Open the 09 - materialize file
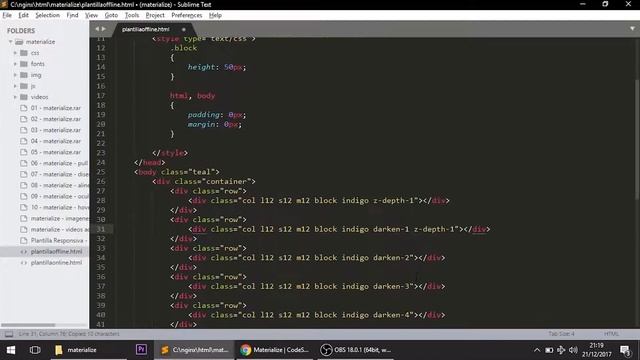The width and height of the screenshot is (640, 360). [x=59, y=196]
